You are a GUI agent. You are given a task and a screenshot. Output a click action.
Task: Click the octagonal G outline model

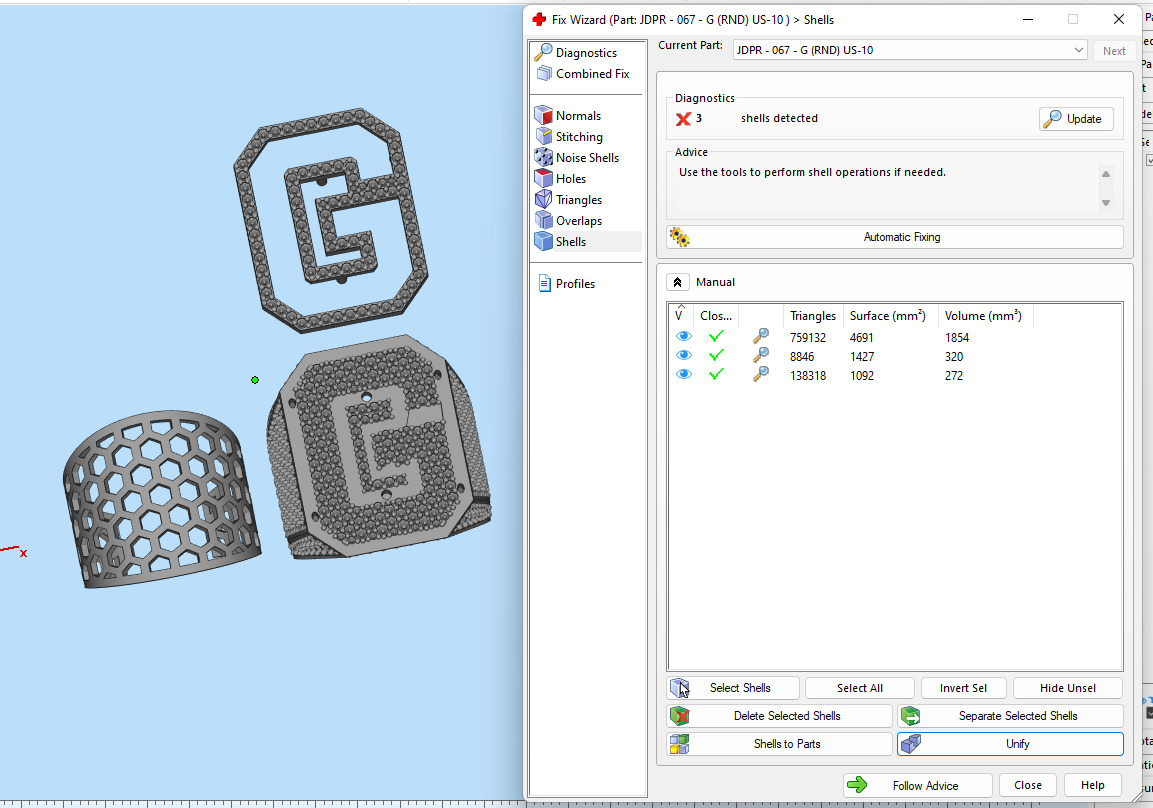[331, 219]
